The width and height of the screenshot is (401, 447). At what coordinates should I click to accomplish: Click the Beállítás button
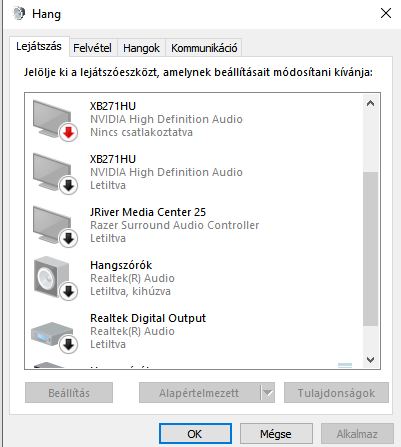[x=69, y=393]
